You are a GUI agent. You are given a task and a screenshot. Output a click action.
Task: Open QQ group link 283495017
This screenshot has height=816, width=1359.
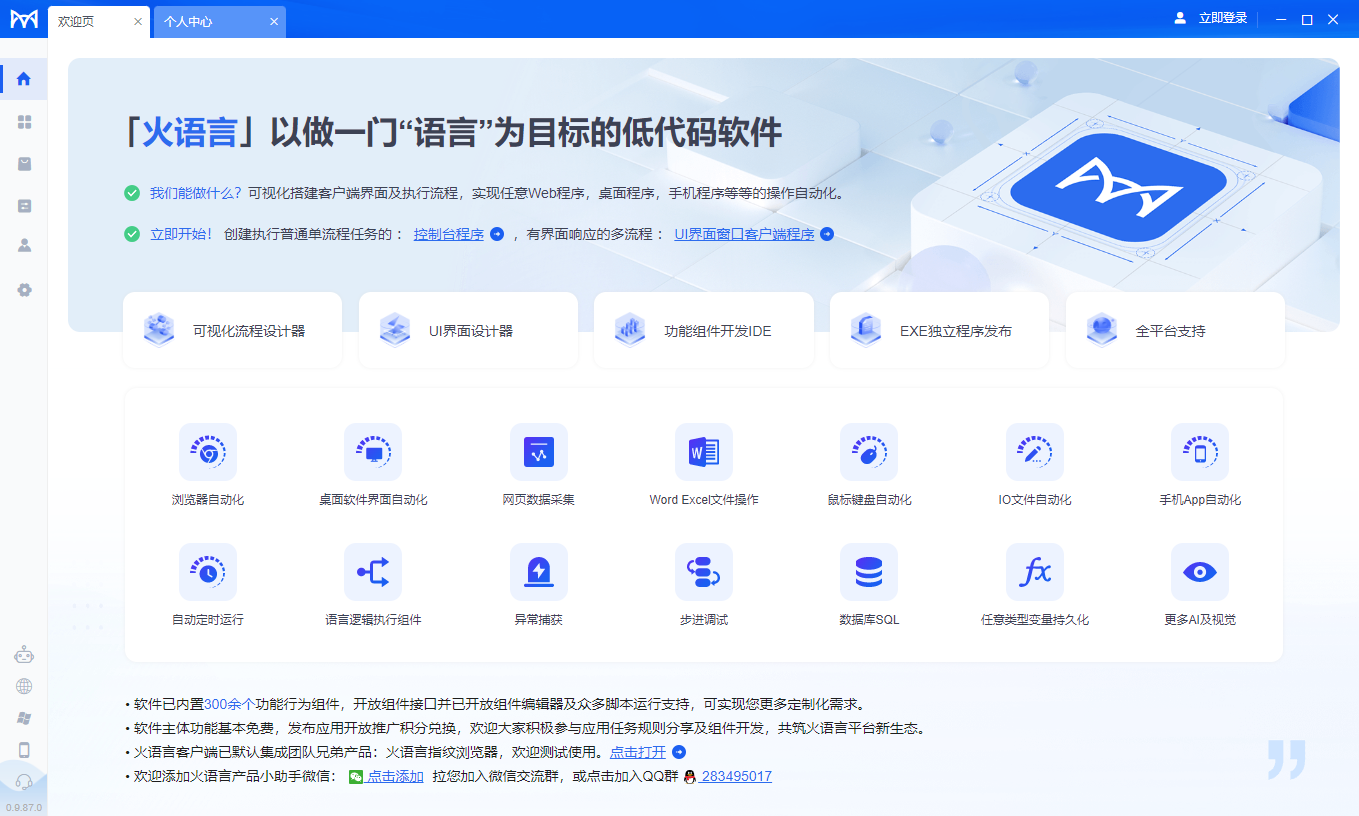(736, 777)
